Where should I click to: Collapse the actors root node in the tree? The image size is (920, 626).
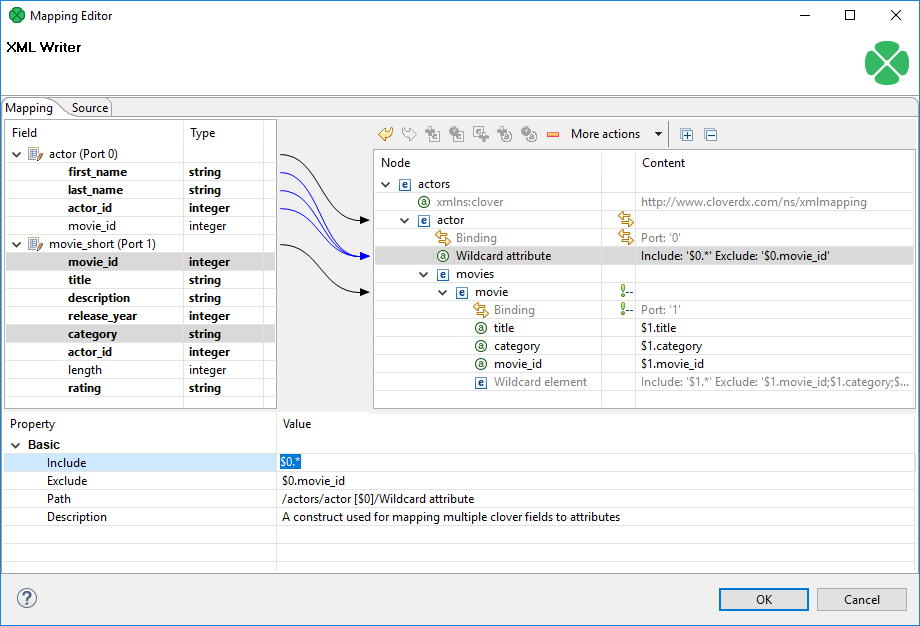pos(386,184)
